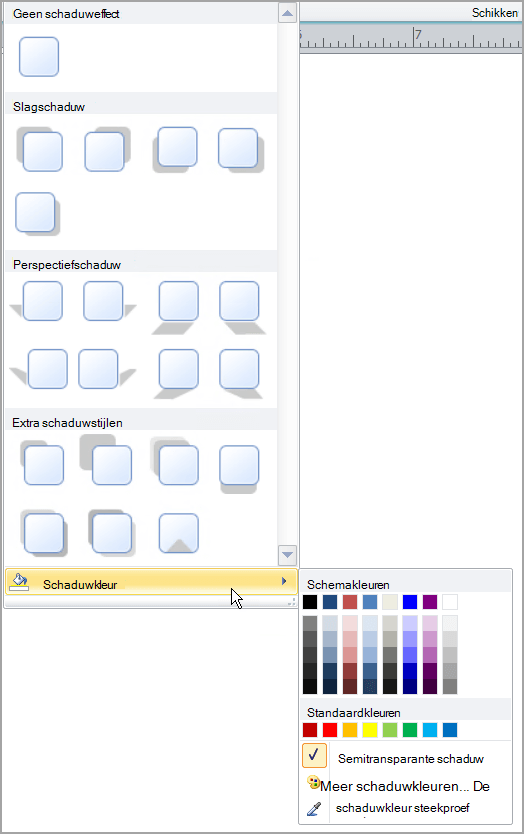Screen dimensions: 524x834
Task: Toggle Semitransparante schaduw checkmark
Action: point(314,755)
